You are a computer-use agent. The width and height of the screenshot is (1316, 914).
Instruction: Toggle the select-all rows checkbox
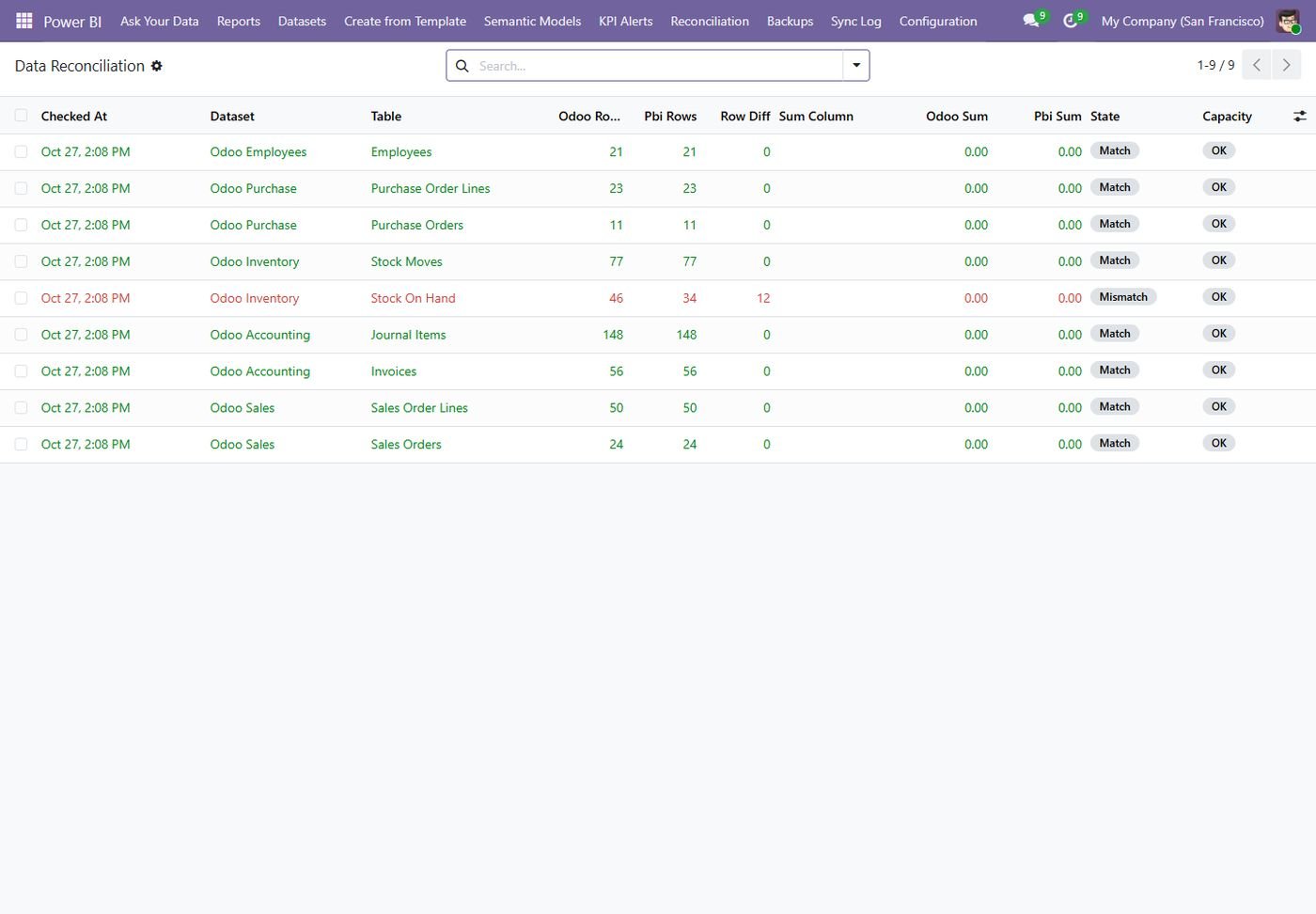click(21, 116)
